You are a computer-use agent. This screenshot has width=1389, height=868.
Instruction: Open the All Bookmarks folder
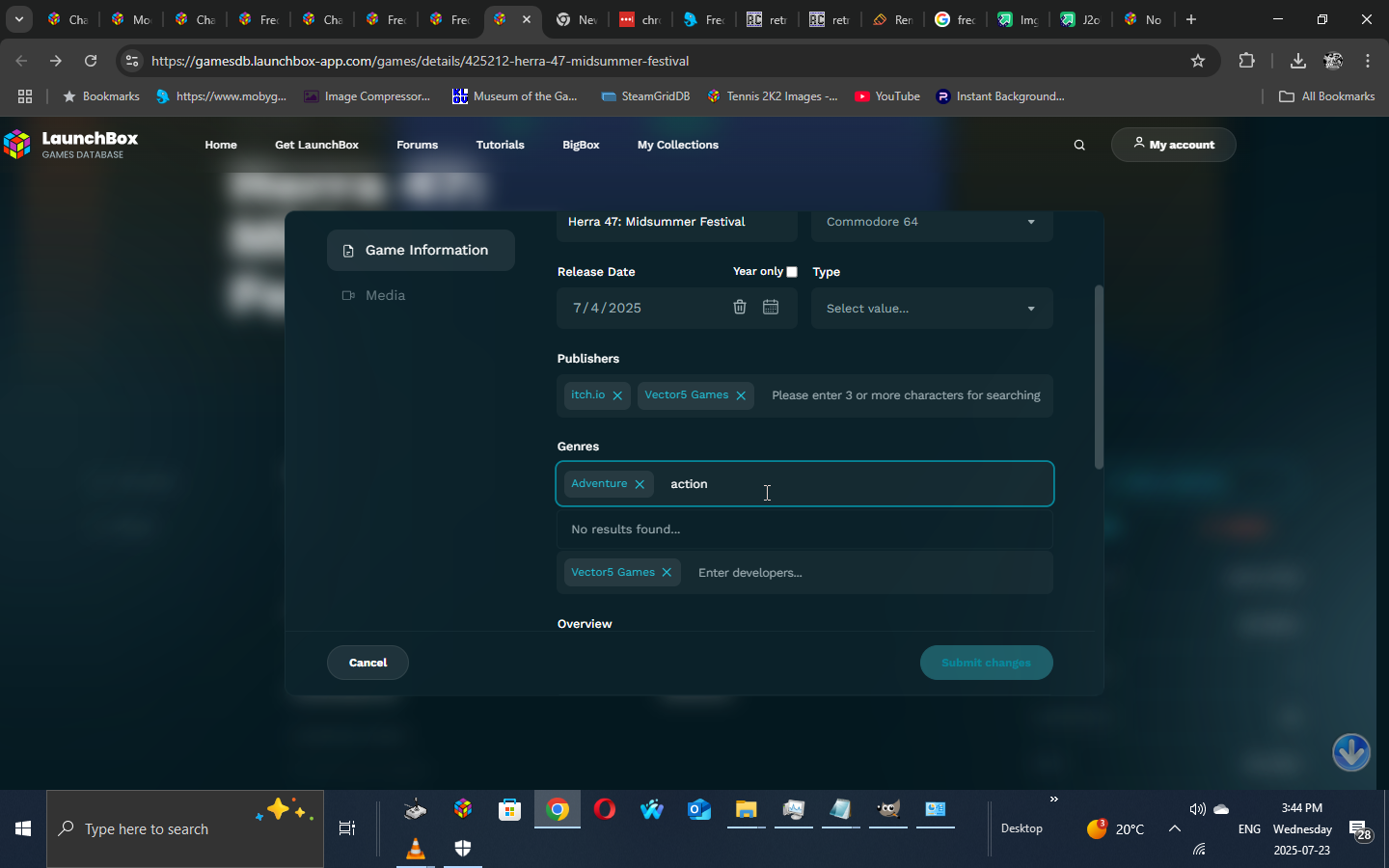1326,96
